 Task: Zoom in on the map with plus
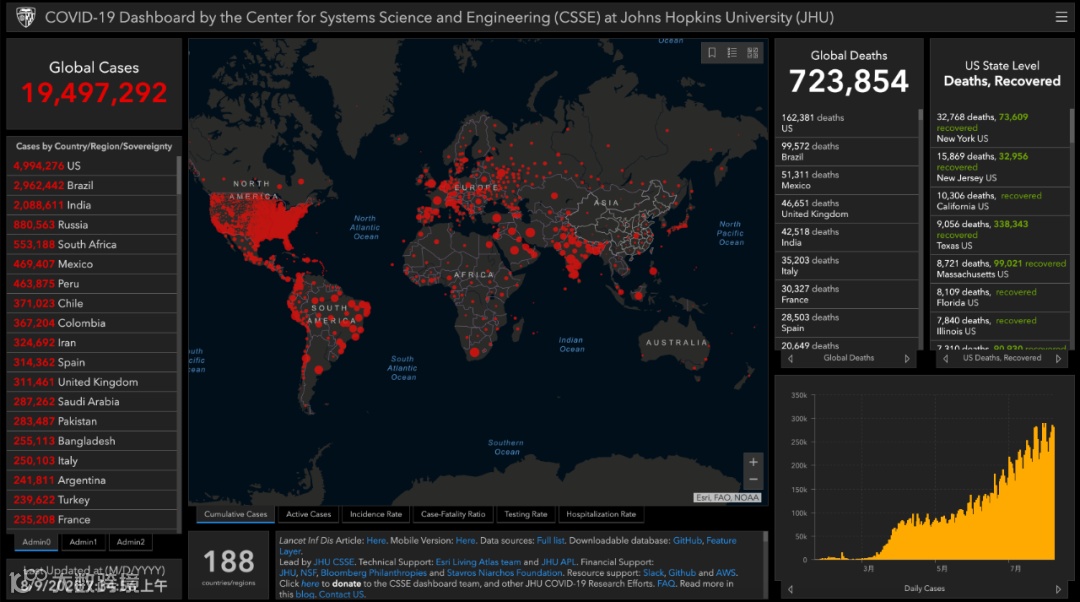coord(753,462)
